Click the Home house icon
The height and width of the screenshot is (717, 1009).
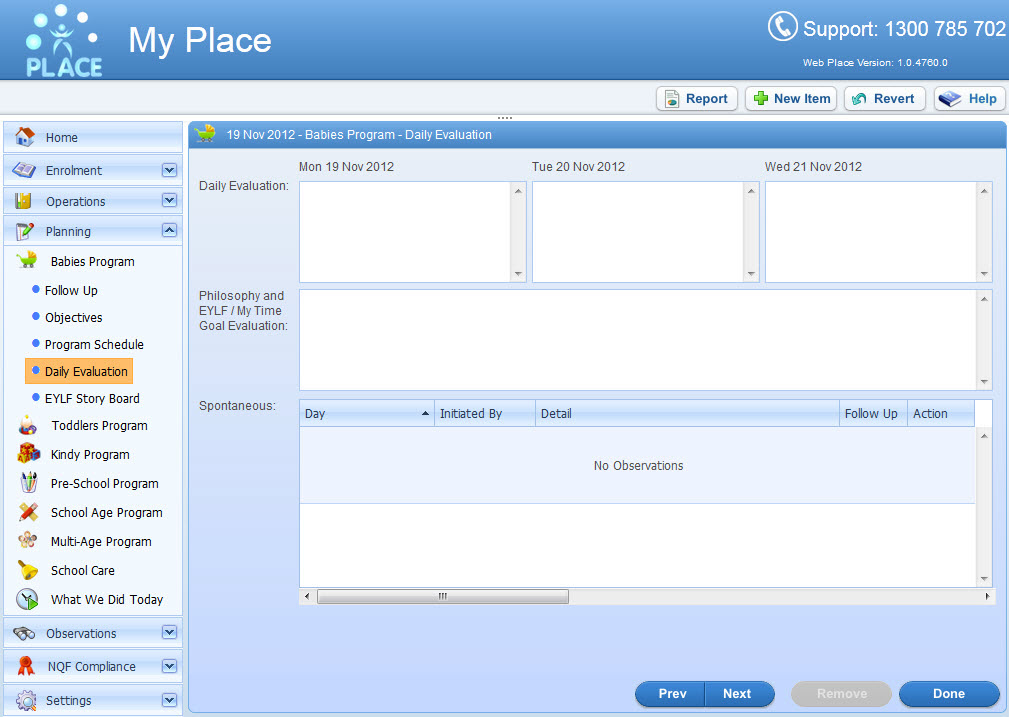pos(25,137)
